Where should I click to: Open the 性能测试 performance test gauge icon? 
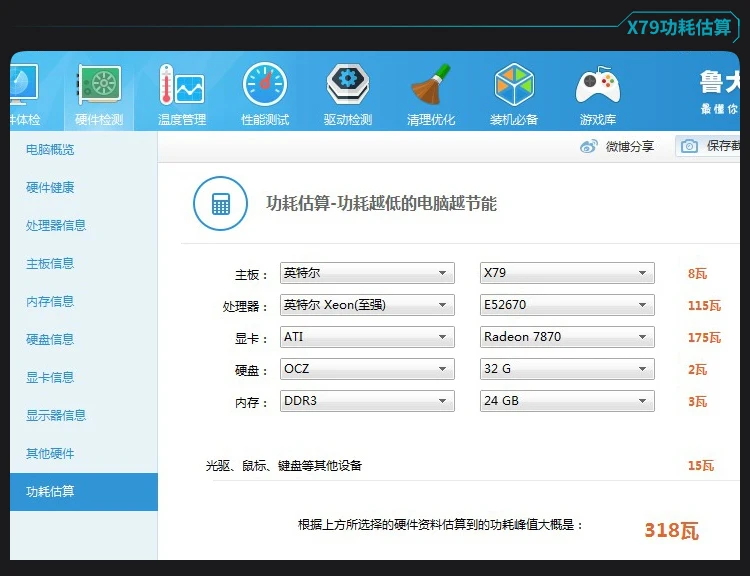265,84
